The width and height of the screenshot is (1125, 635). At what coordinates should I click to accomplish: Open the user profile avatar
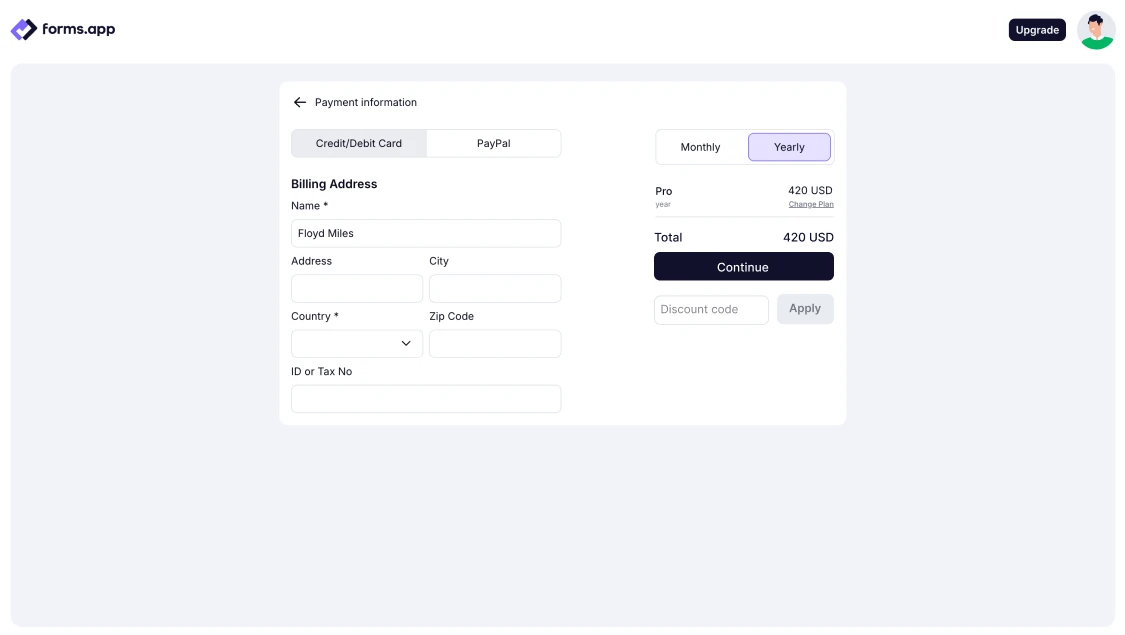pos(1096,30)
